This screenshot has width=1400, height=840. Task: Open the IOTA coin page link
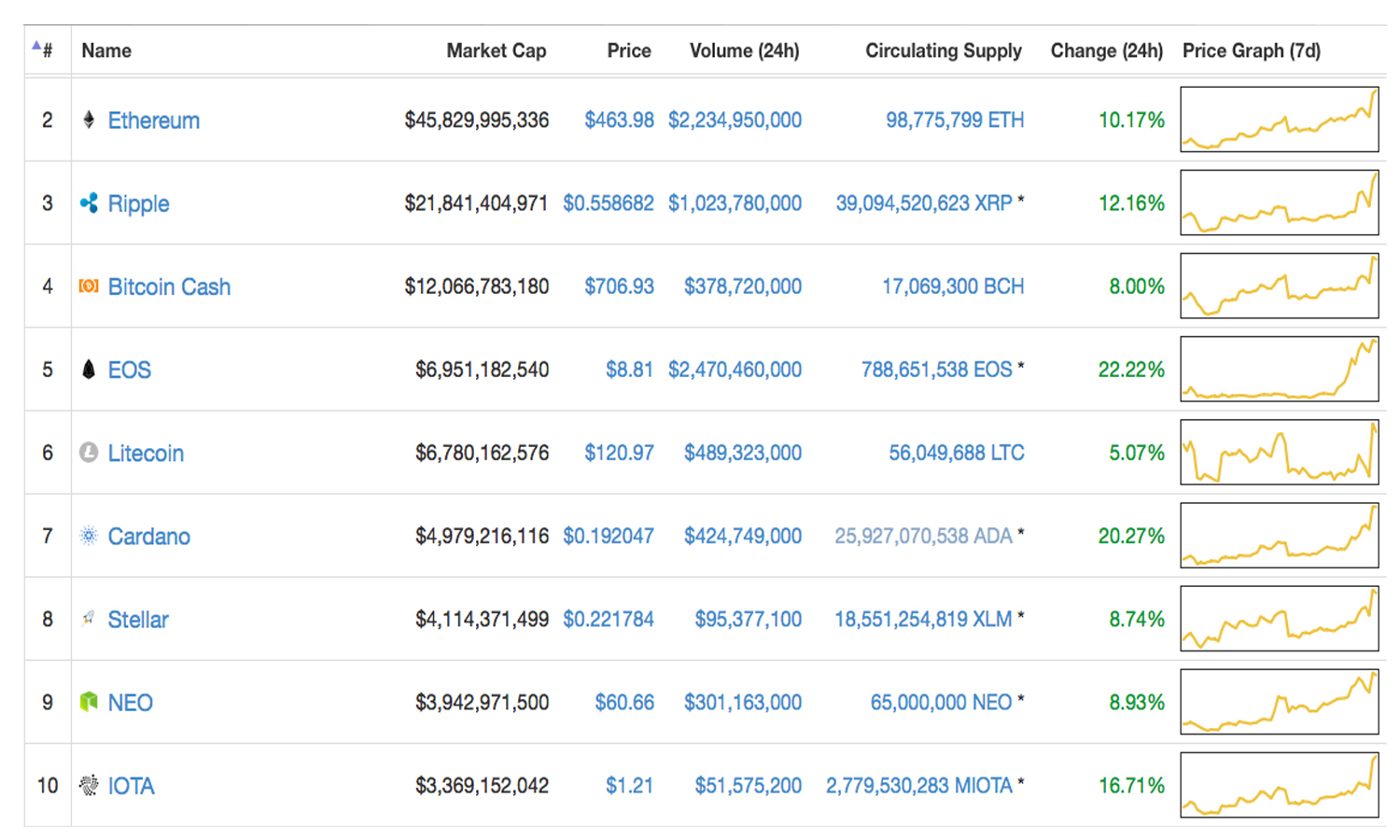pyautogui.click(x=132, y=786)
